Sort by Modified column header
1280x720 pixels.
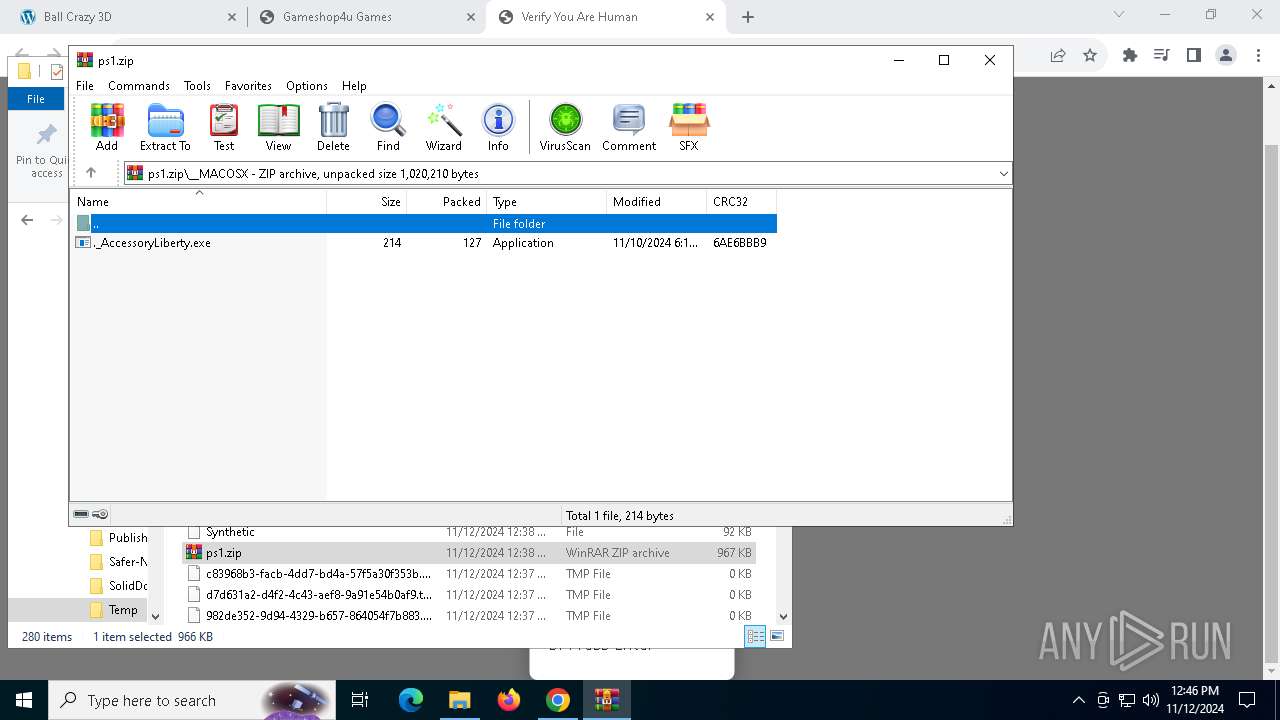coord(656,201)
